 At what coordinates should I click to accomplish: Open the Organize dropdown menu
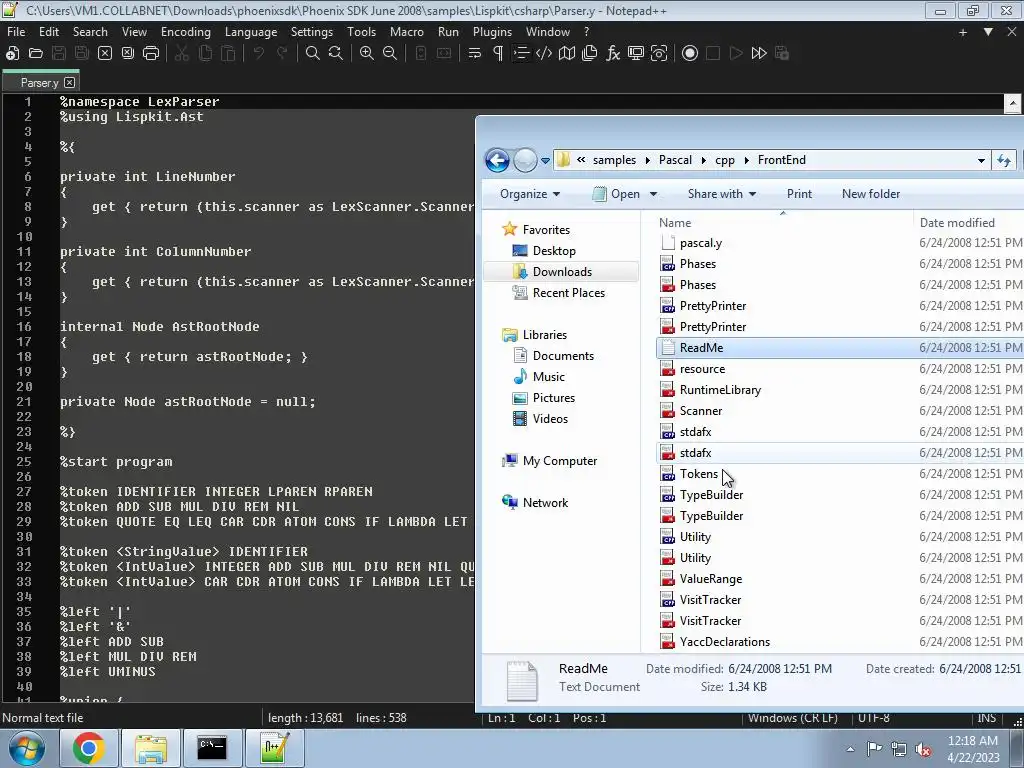point(530,194)
